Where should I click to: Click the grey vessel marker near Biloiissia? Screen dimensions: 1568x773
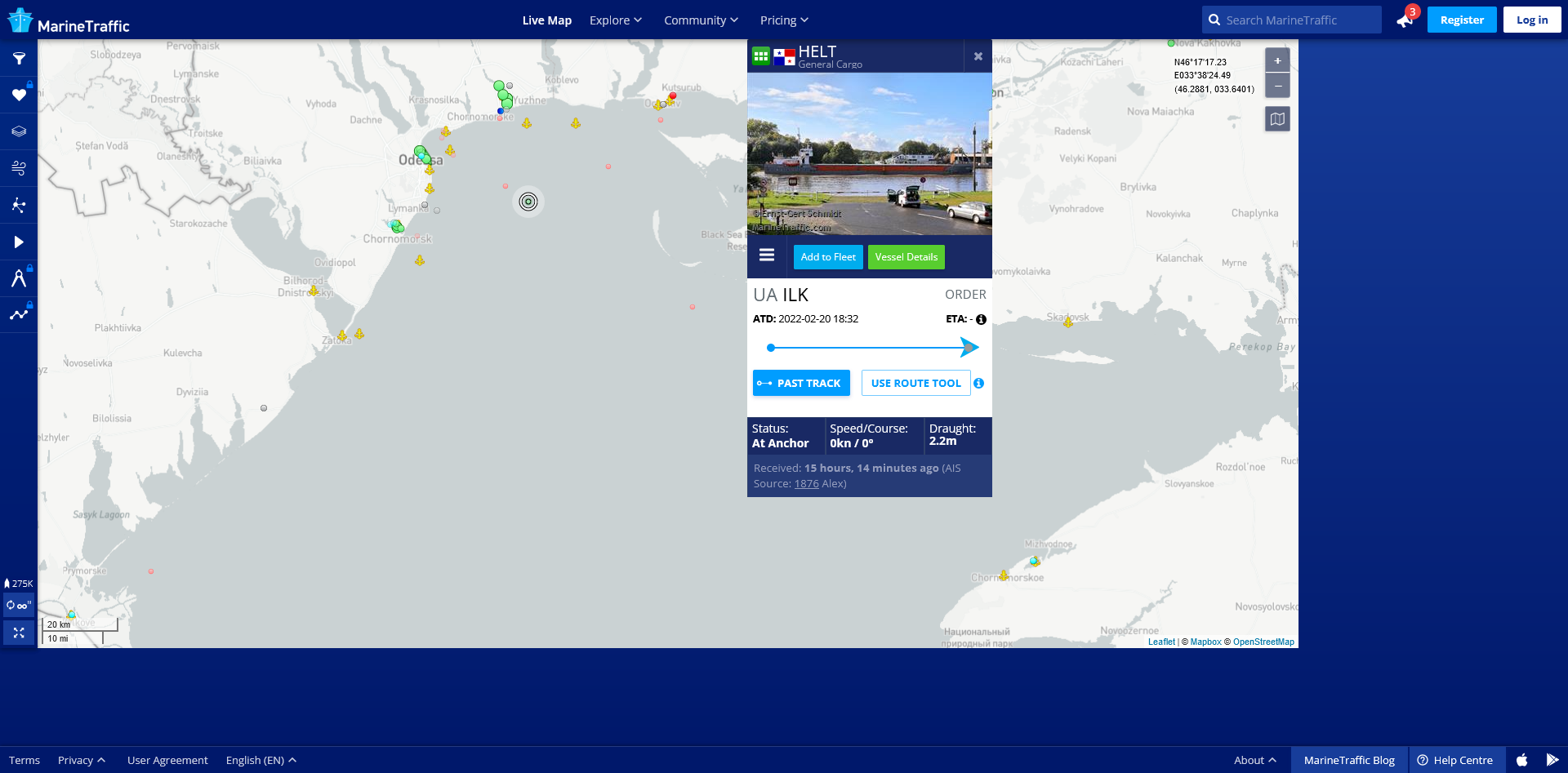(x=264, y=408)
